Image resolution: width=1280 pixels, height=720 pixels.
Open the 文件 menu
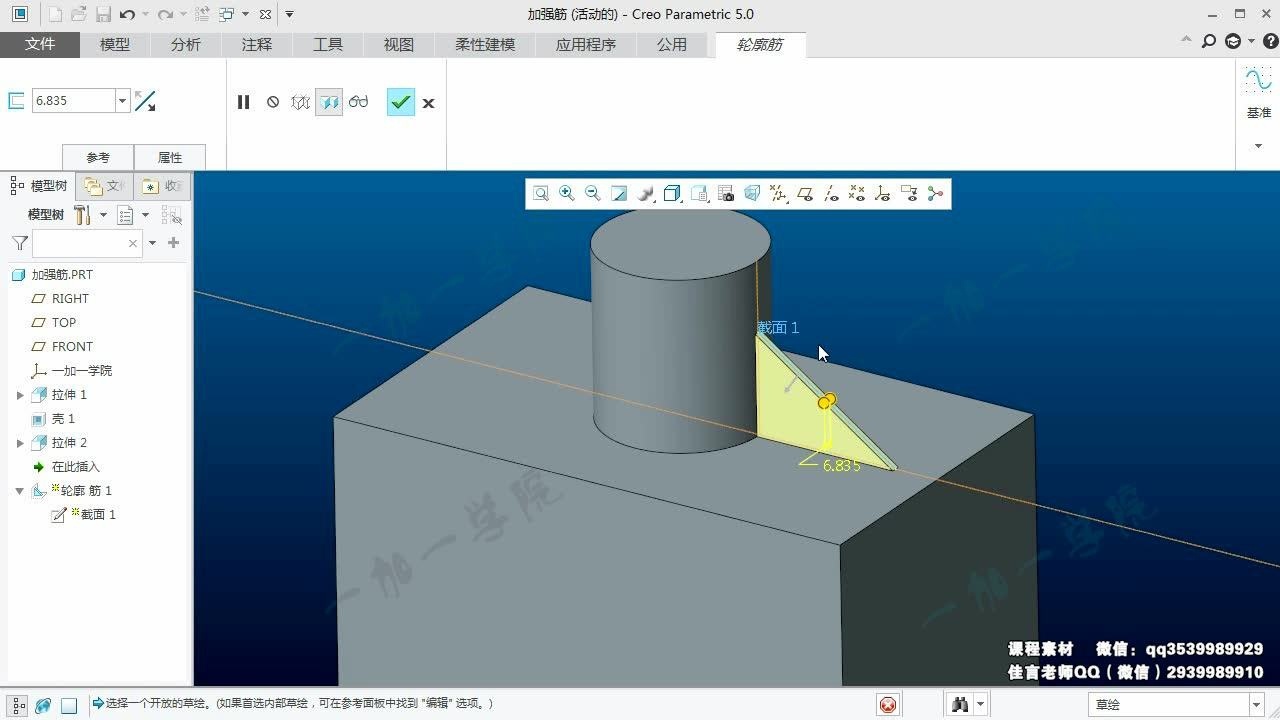[40, 45]
